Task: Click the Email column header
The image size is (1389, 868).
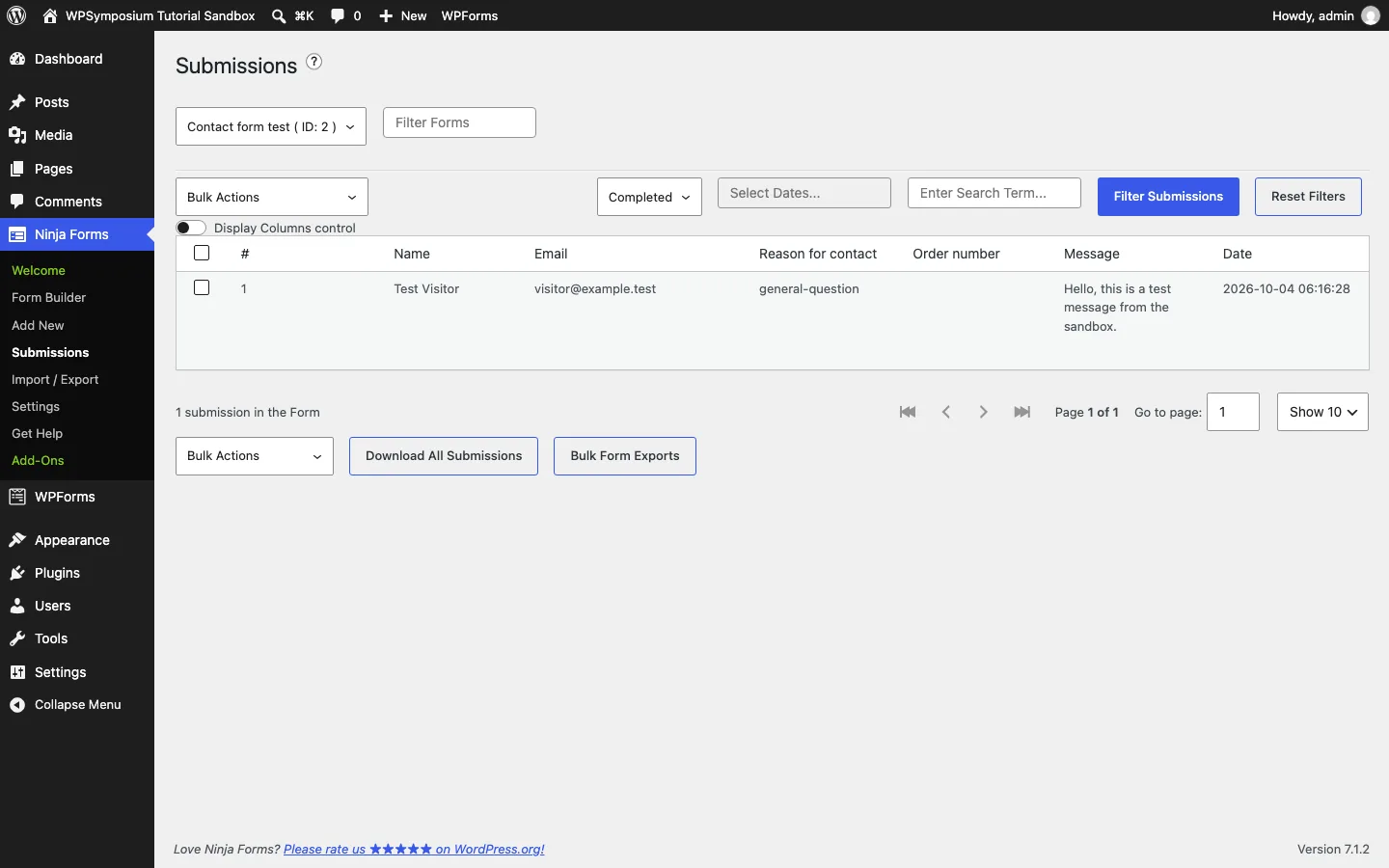Action: (x=551, y=254)
